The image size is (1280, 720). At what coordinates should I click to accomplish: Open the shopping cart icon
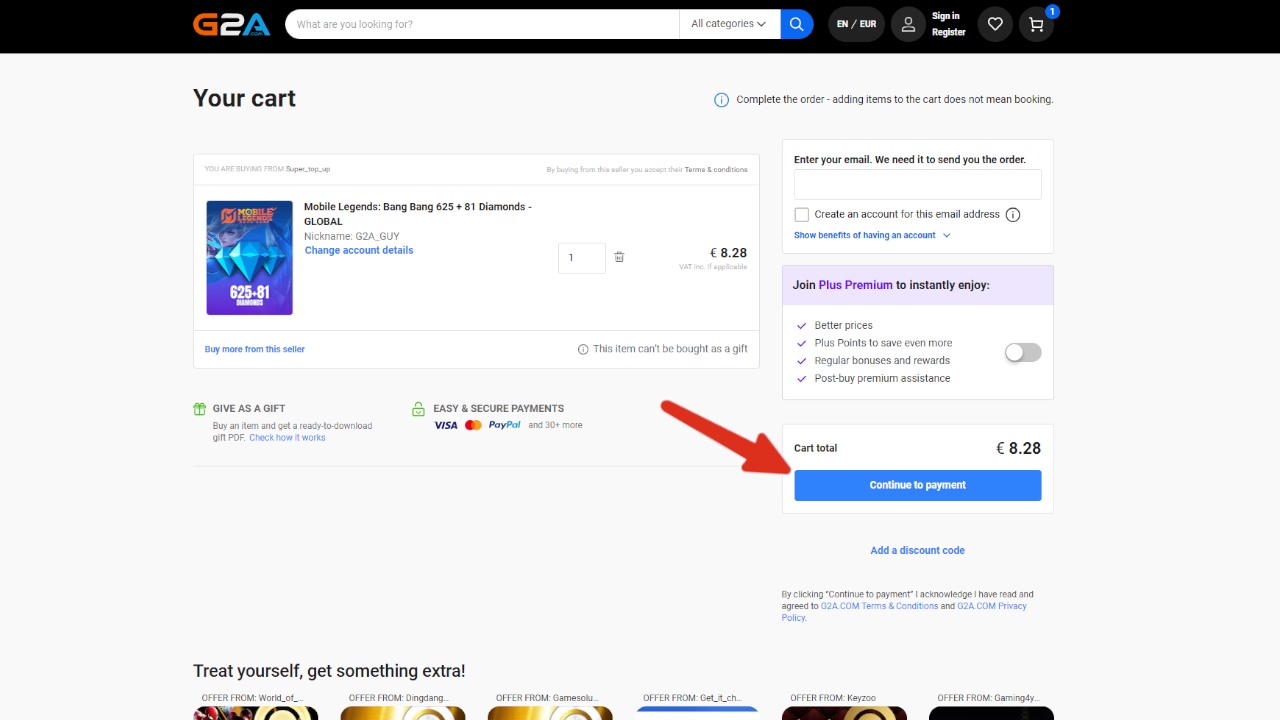(1036, 25)
